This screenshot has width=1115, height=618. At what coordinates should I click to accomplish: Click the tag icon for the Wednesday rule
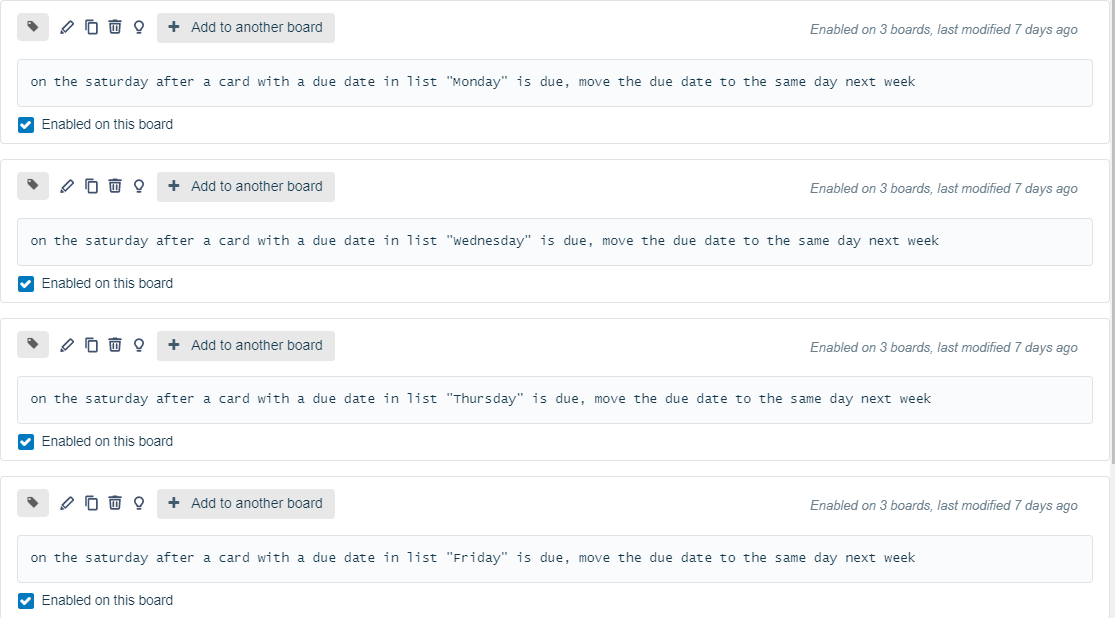(33, 186)
